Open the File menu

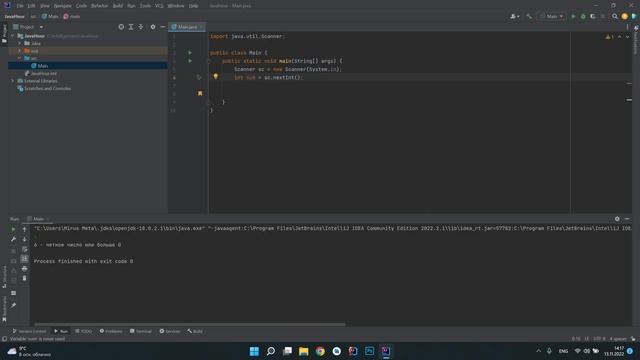click(x=20, y=6)
